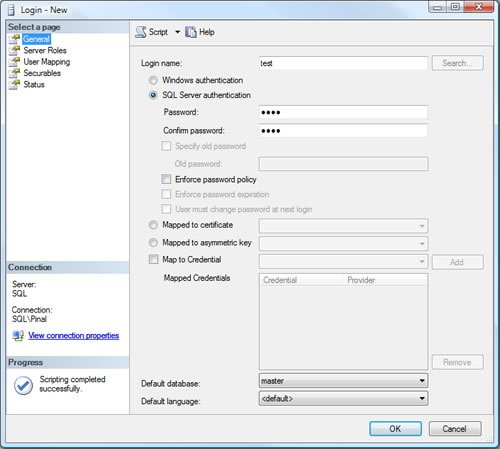500x449 pixels.
Task: Click the Server Roles page icon
Action: 14,50
